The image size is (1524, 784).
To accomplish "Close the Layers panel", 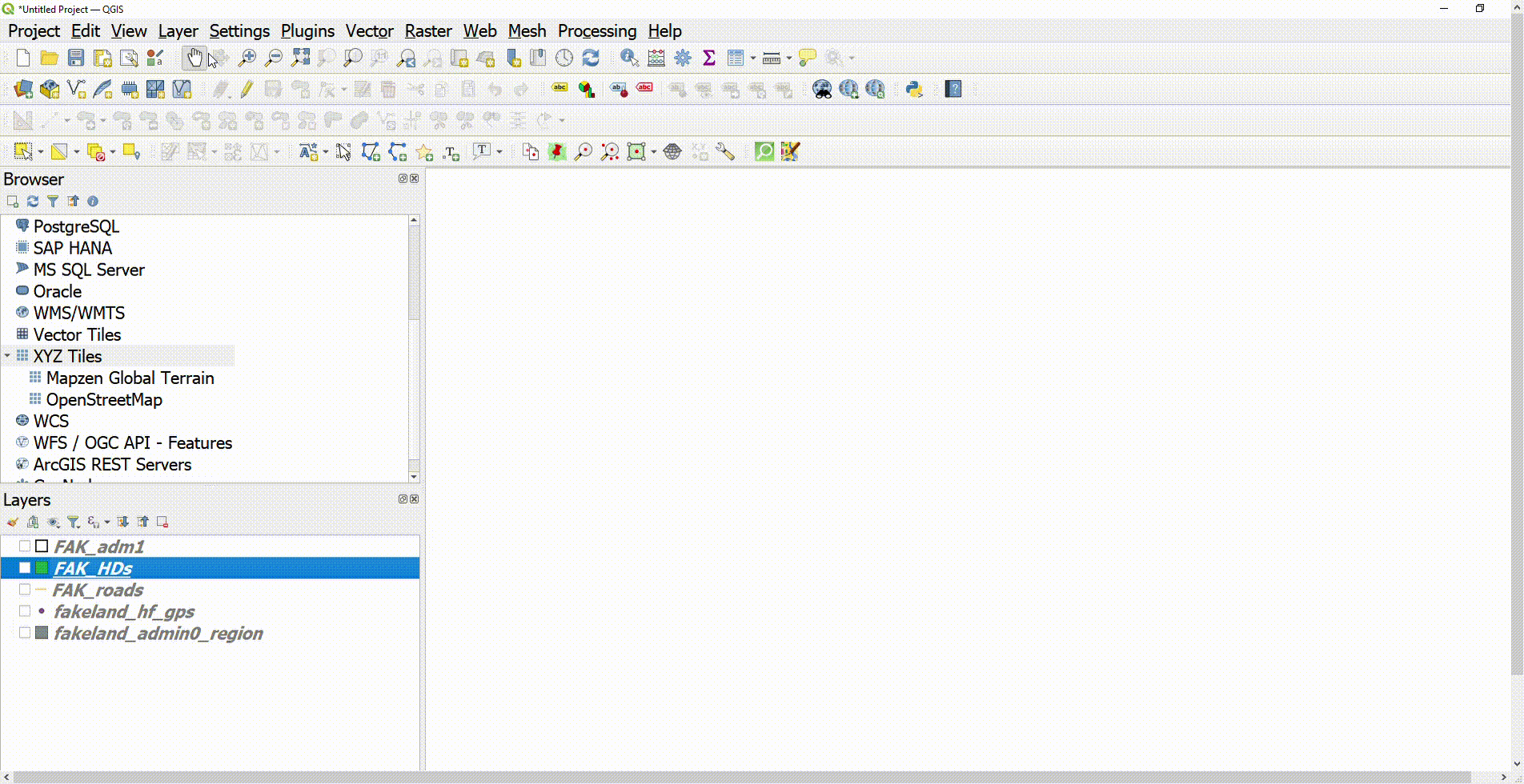I will pyautogui.click(x=415, y=499).
